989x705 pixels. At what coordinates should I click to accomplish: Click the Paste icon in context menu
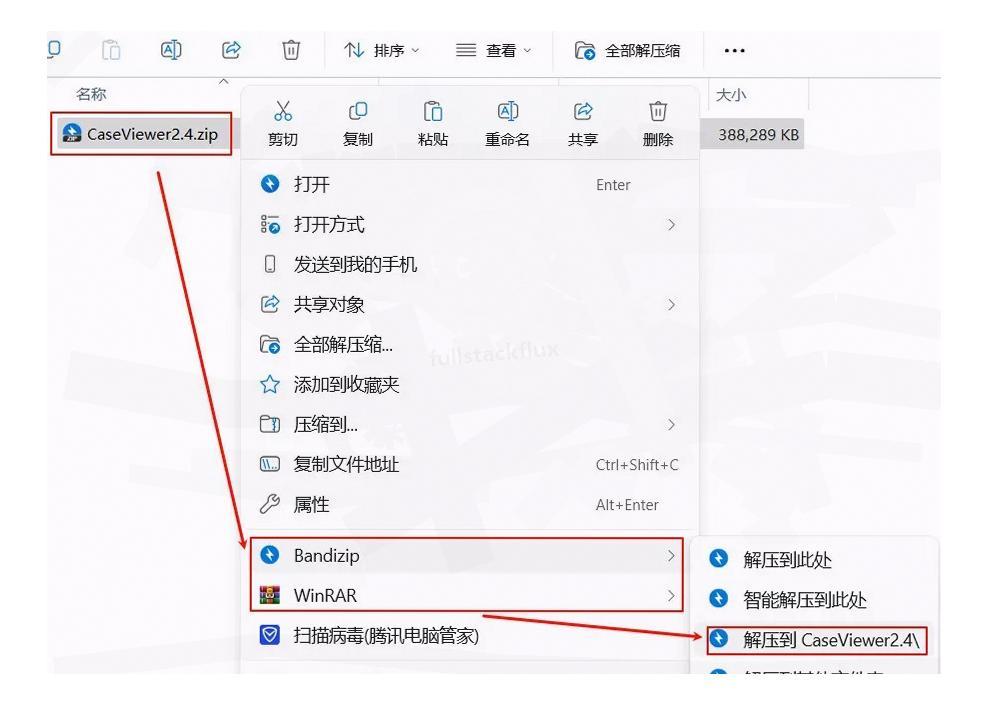pyautogui.click(x=433, y=111)
